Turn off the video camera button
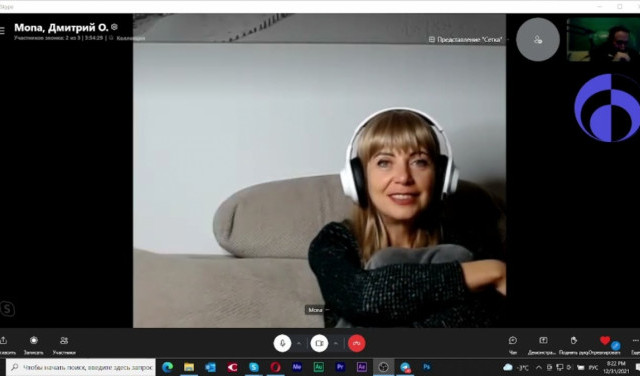640x376 pixels. click(x=319, y=343)
